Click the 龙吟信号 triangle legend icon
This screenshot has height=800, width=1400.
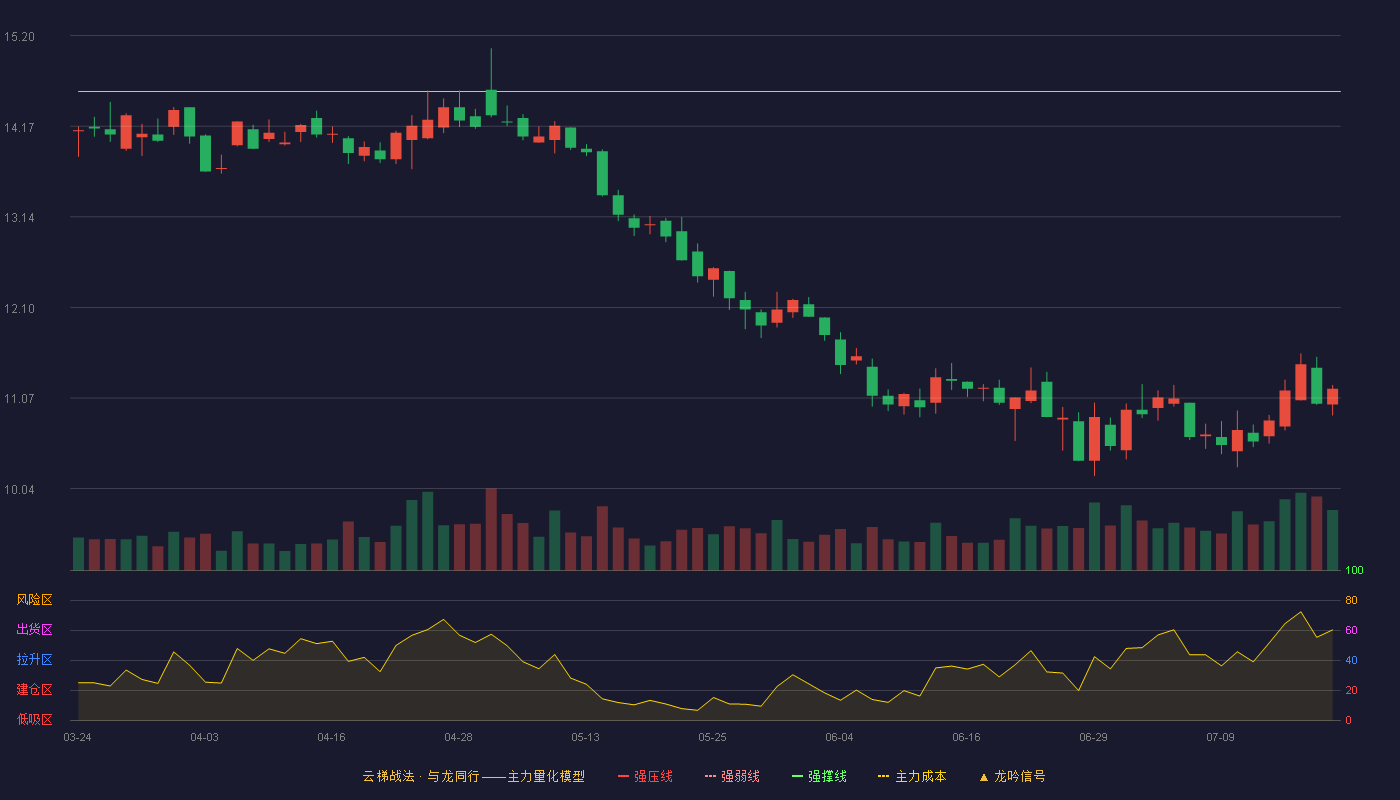[984, 777]
